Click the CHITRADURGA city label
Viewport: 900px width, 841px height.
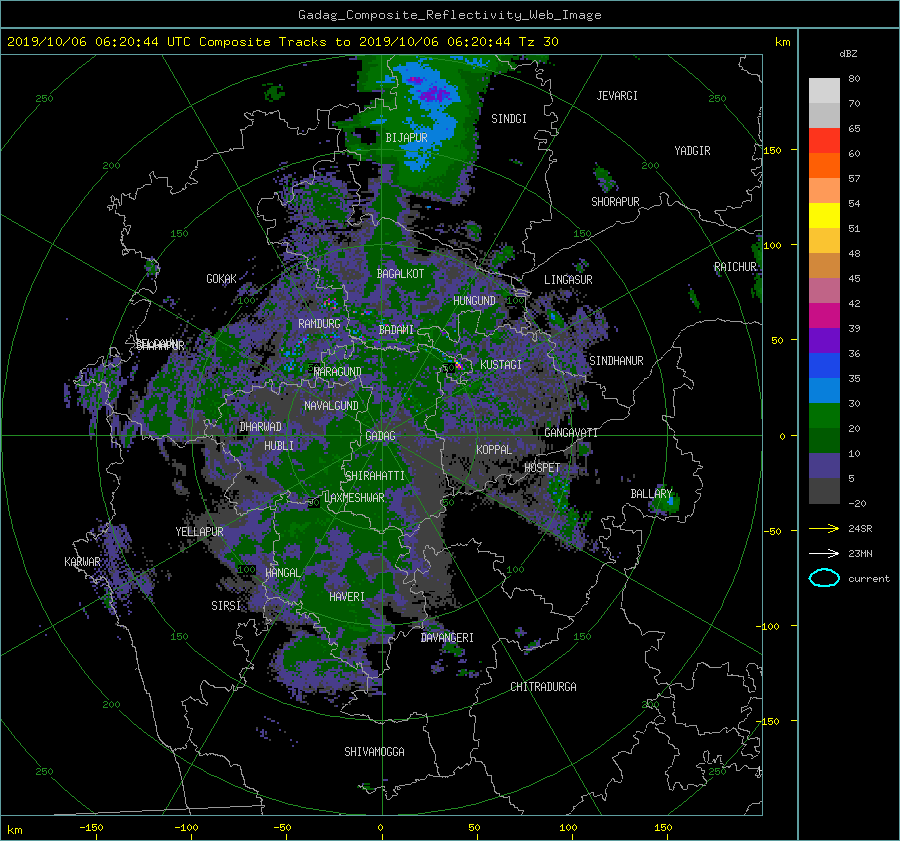click(x=544, y=687)
